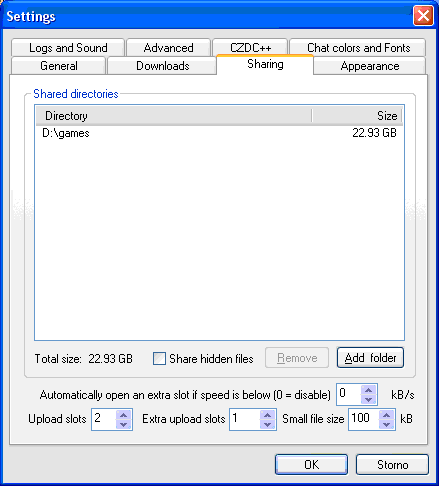Decrease the Upload slots value
This screenshot has height=486, width=439.
pyautogui.click(x=123, y=424)
